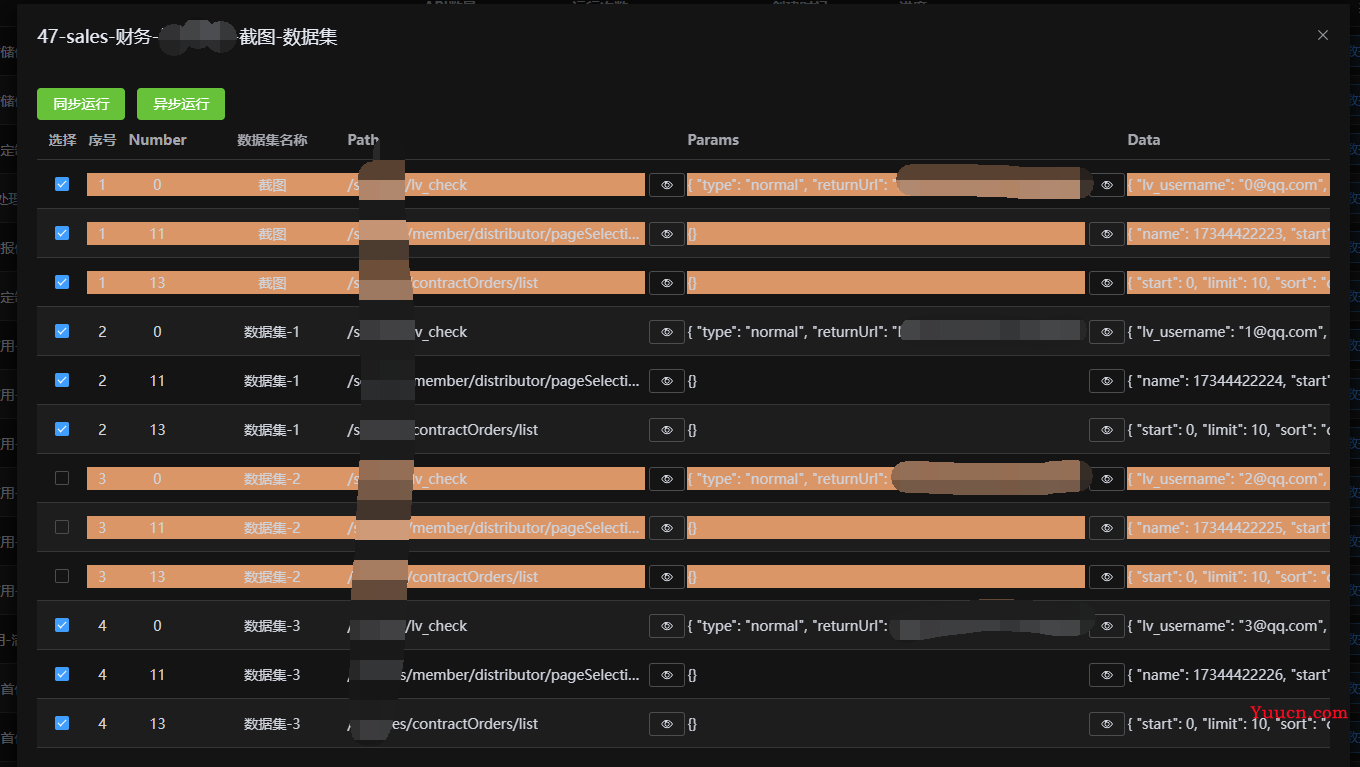The width and height of the screenshot is (1360, 767).
Task: Uncheck the 截图 Number 0 row checkbox
Action: [x=62, y=184]
